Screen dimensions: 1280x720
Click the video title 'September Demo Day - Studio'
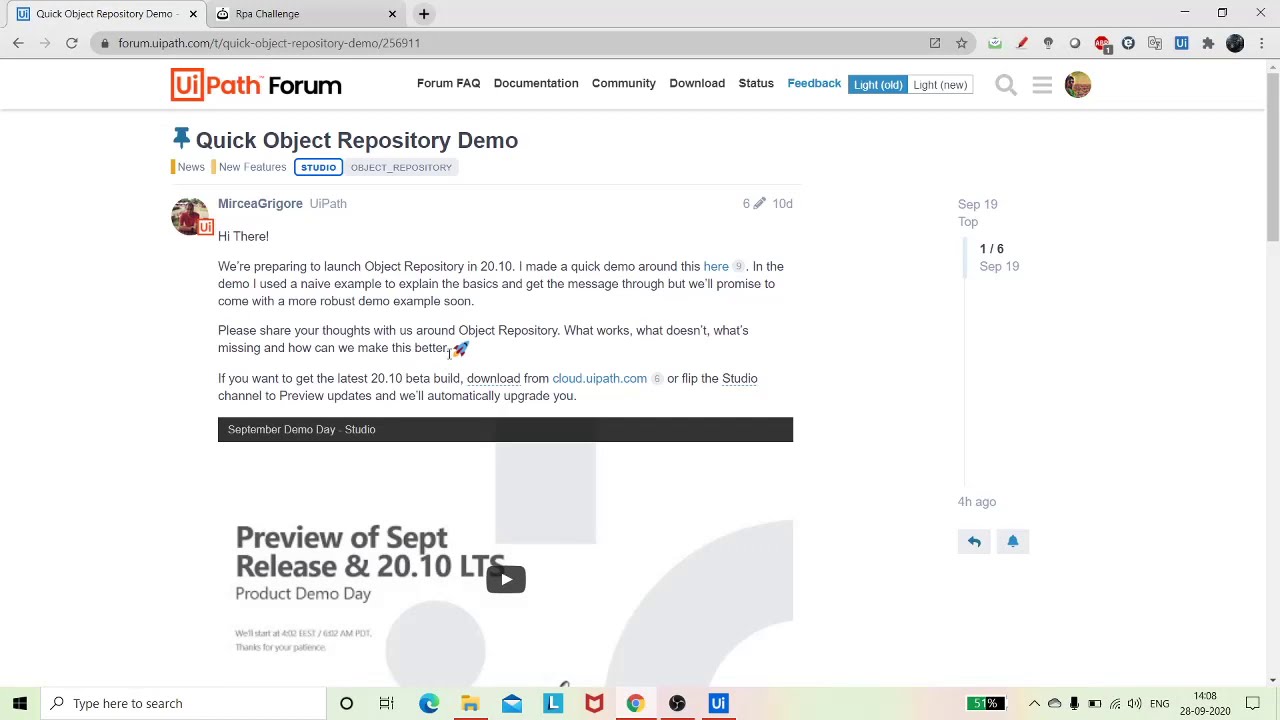(301, 429)
